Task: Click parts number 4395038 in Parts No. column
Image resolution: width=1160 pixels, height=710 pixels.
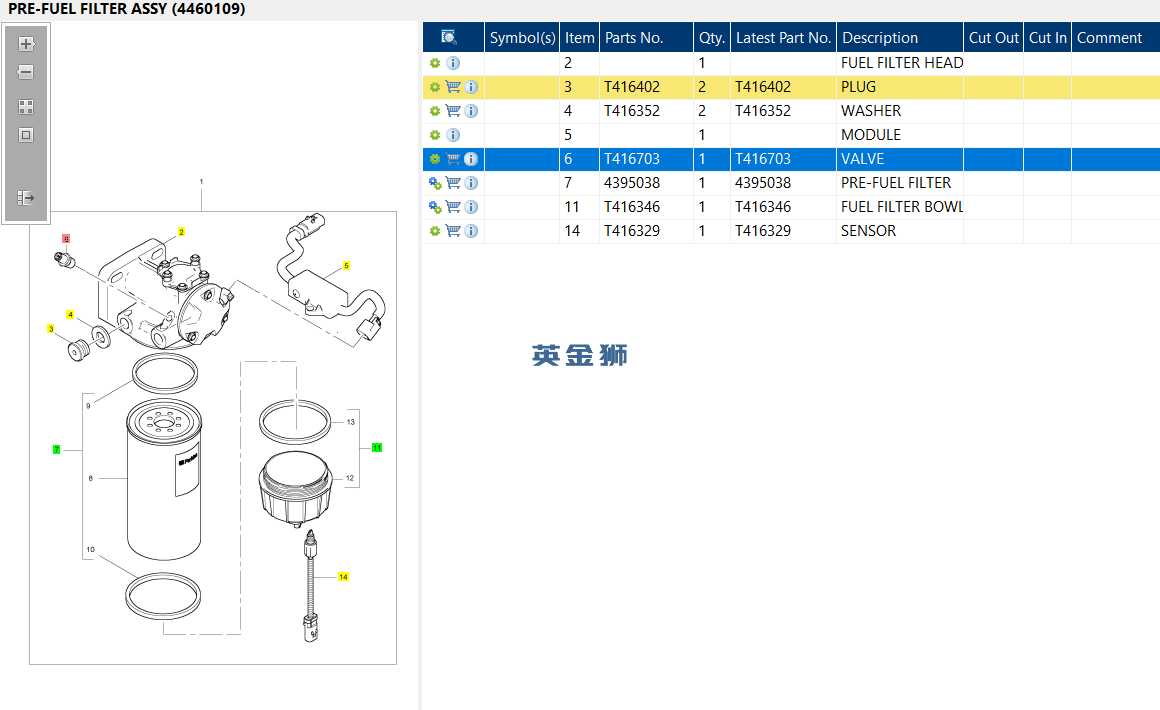Action: (x=632, y=183)
